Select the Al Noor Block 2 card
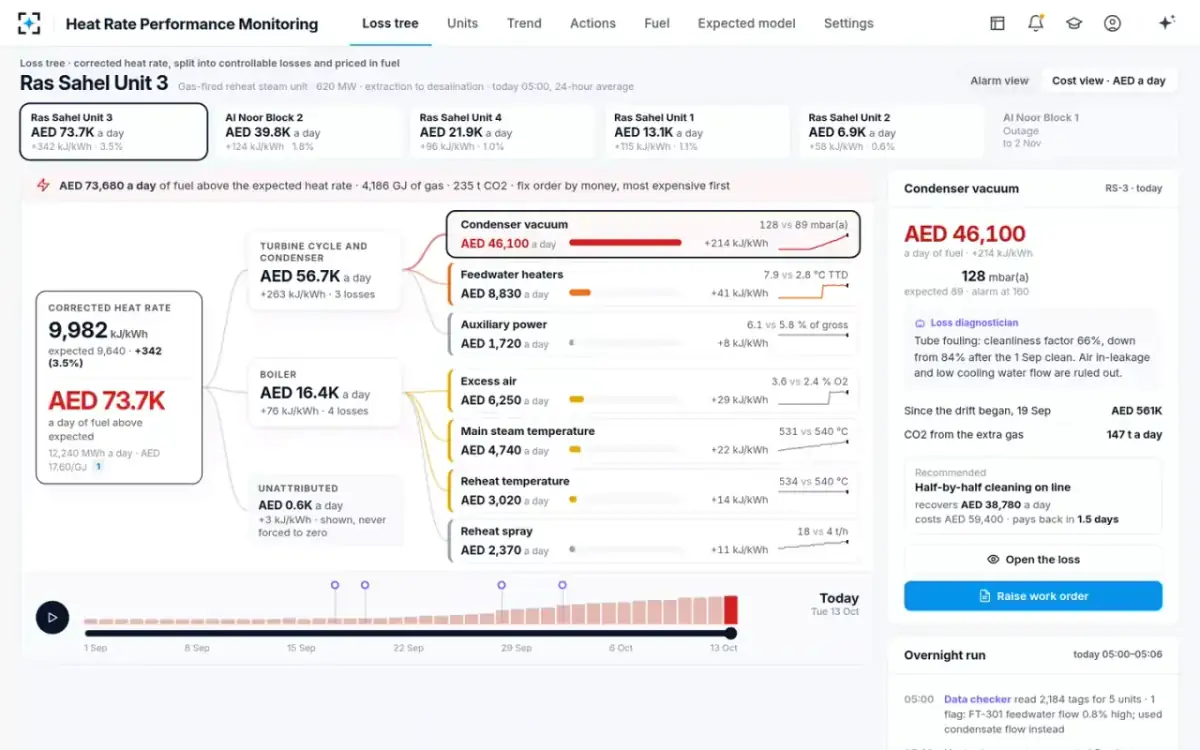The image size is (1200, 750). [308, 131]
